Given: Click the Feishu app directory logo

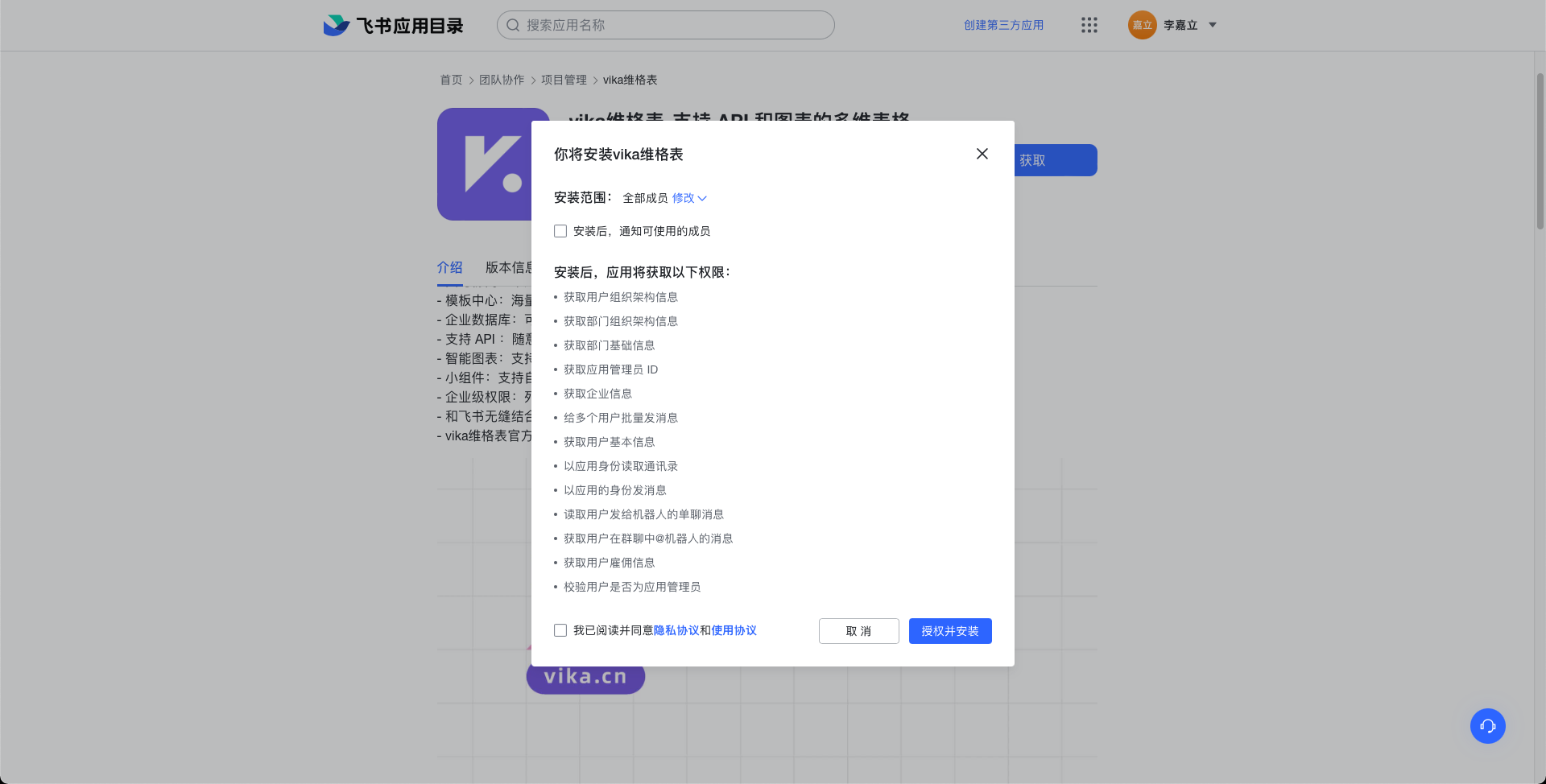Looking at the screenshot, I should point(393,26).
